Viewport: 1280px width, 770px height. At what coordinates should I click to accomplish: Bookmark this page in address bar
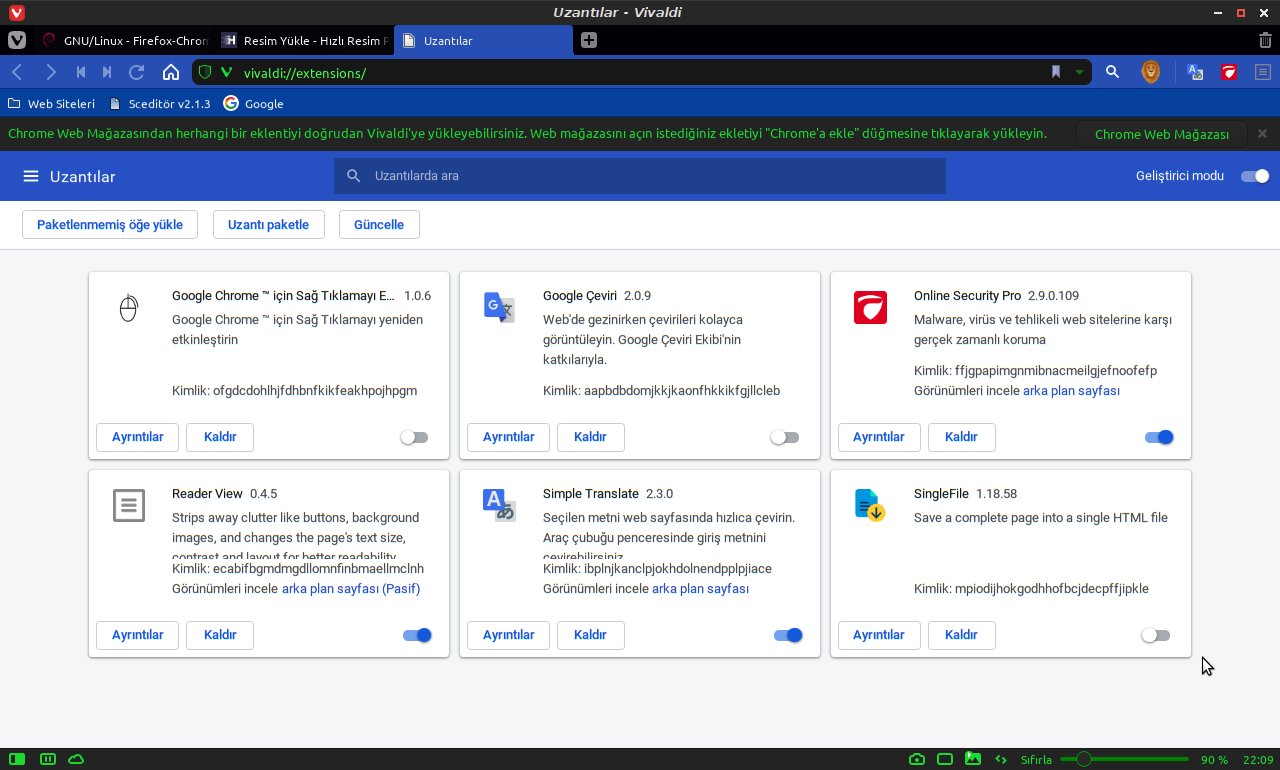(x=1055, y=72)
